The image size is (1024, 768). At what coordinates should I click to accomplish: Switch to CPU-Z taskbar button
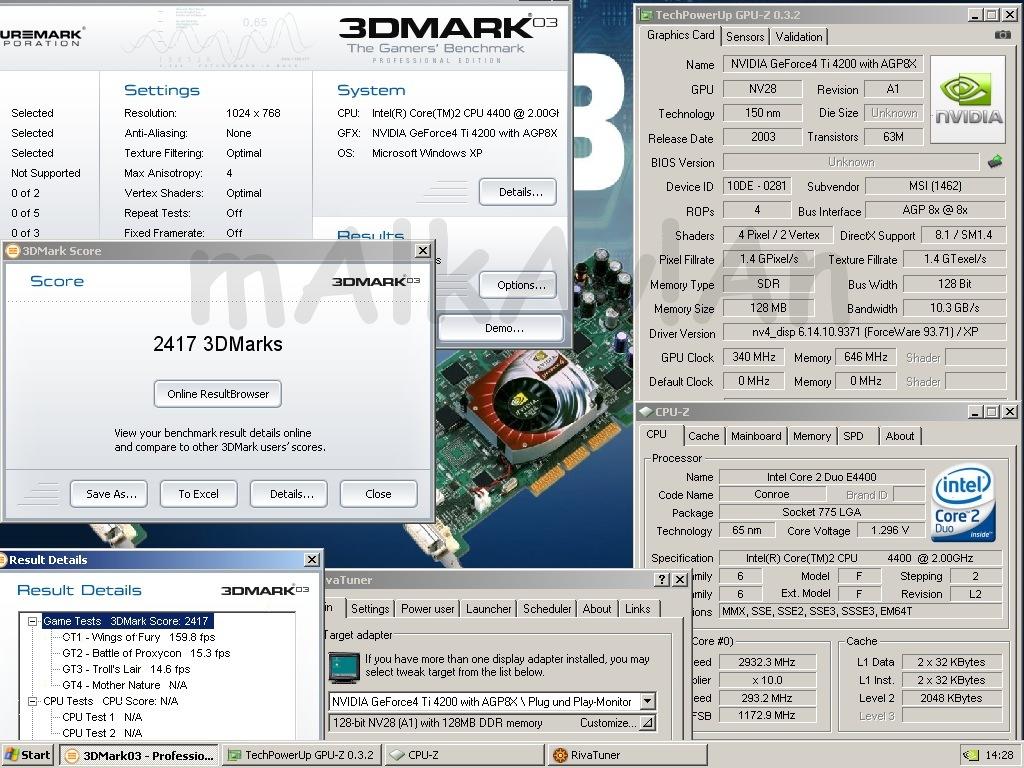click(464, 755)
